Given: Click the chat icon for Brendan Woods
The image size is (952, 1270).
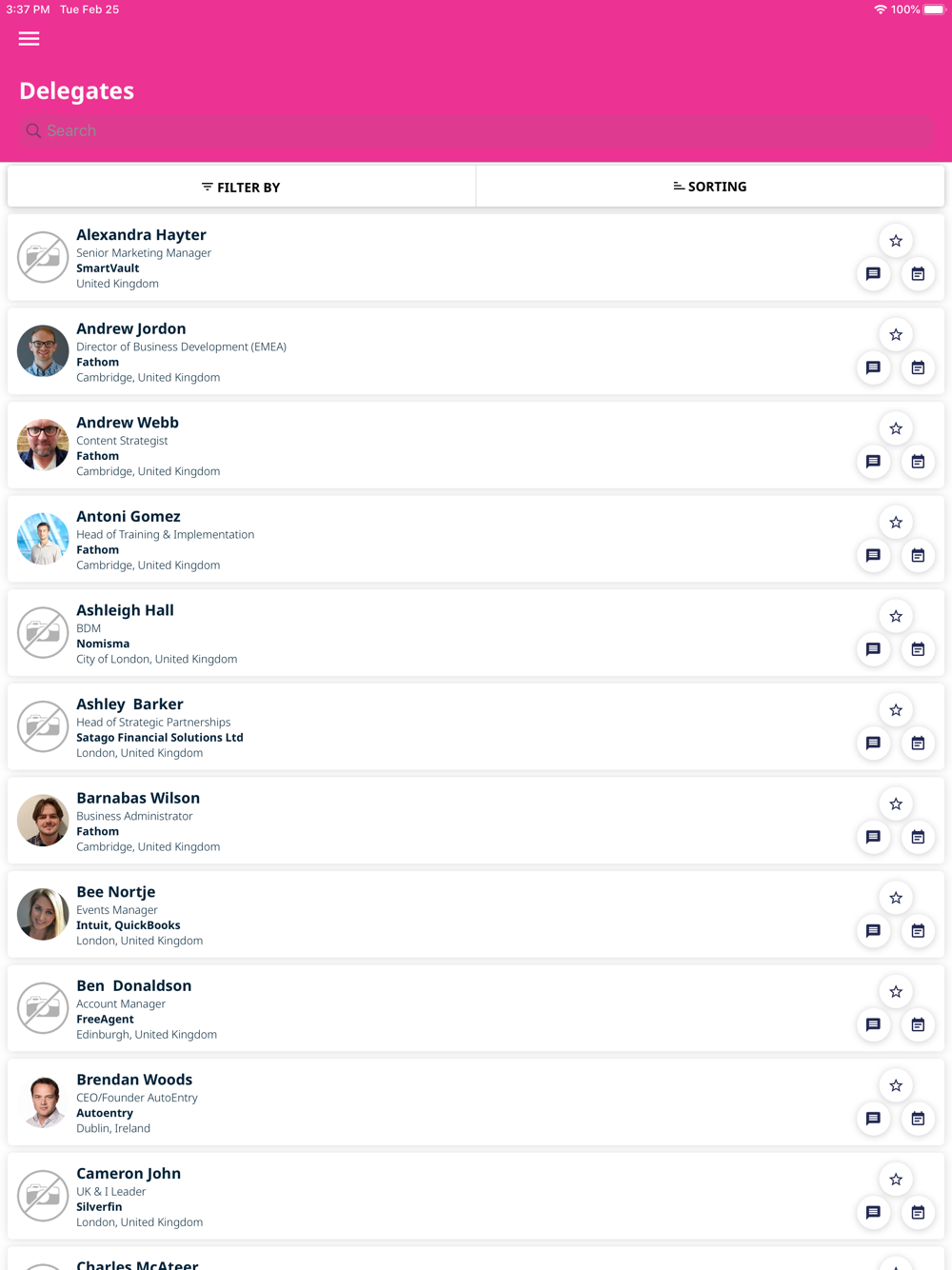Looking at the screenshot, I should pyautogui.click(x=873, y=1119).
